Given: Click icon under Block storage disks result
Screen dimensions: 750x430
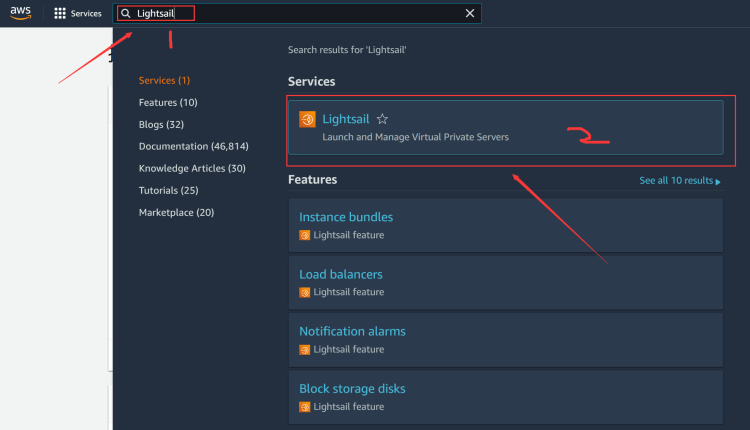Looking at the screenshot, I should coord(305,407).
